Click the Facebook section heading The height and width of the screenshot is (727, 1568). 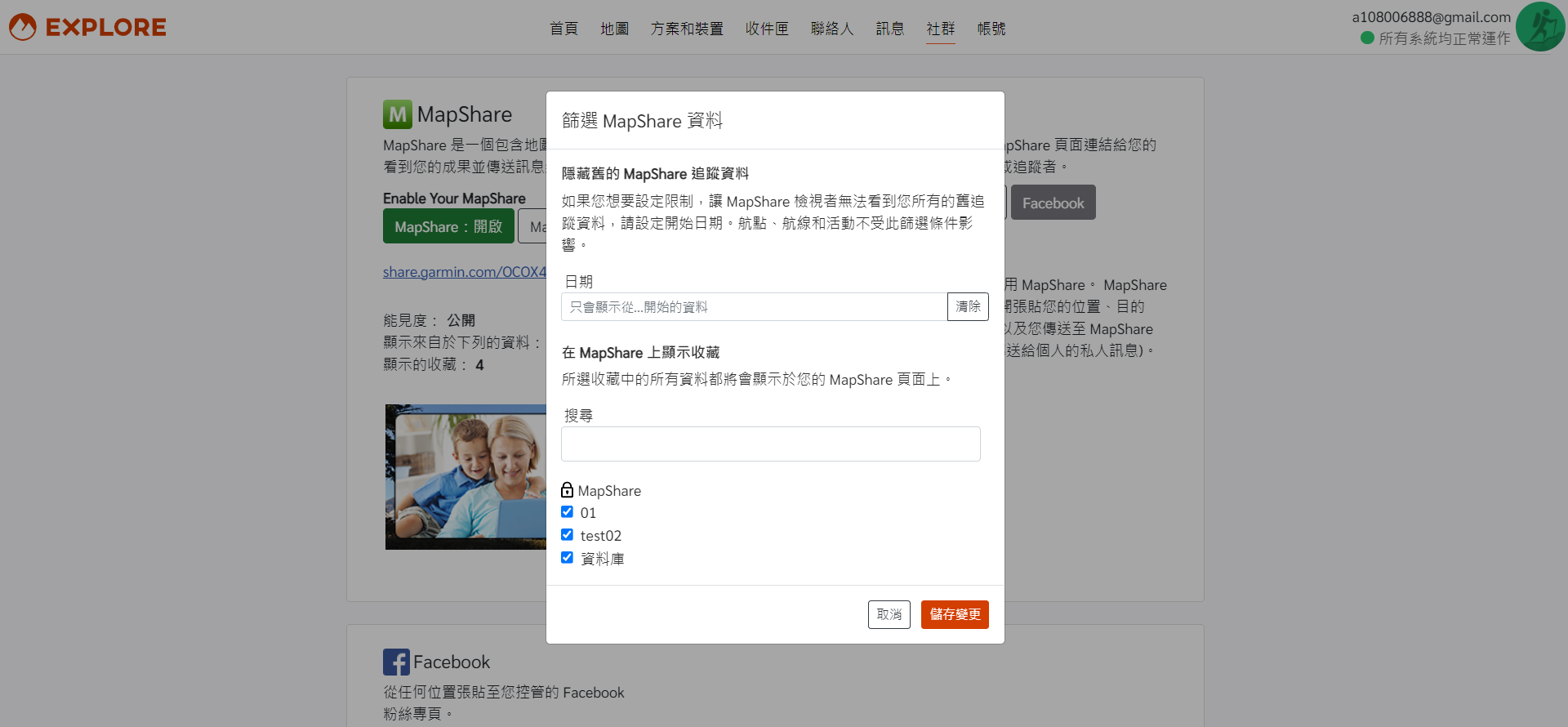pos(452,662)
